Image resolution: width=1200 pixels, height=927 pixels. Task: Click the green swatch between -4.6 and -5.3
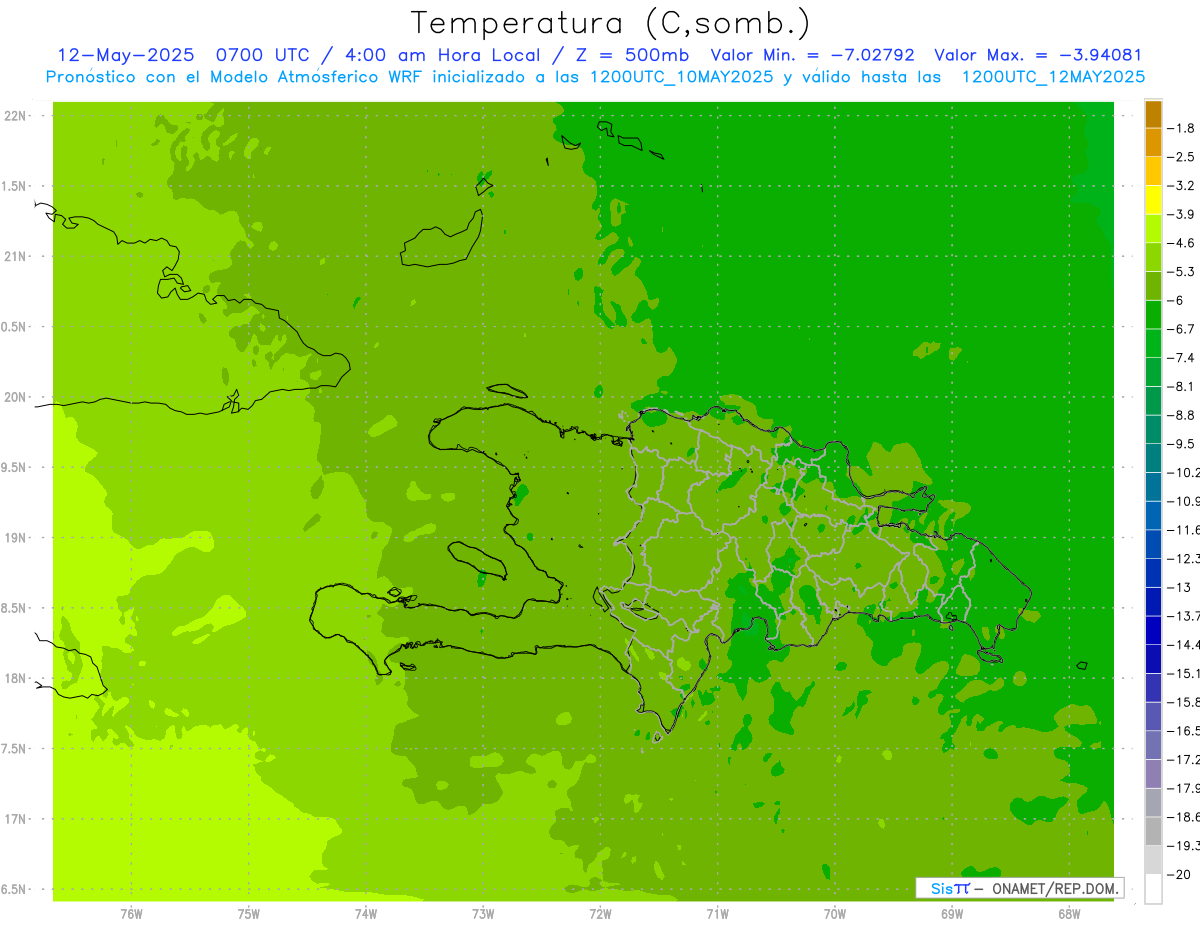tap(1153, 257)
